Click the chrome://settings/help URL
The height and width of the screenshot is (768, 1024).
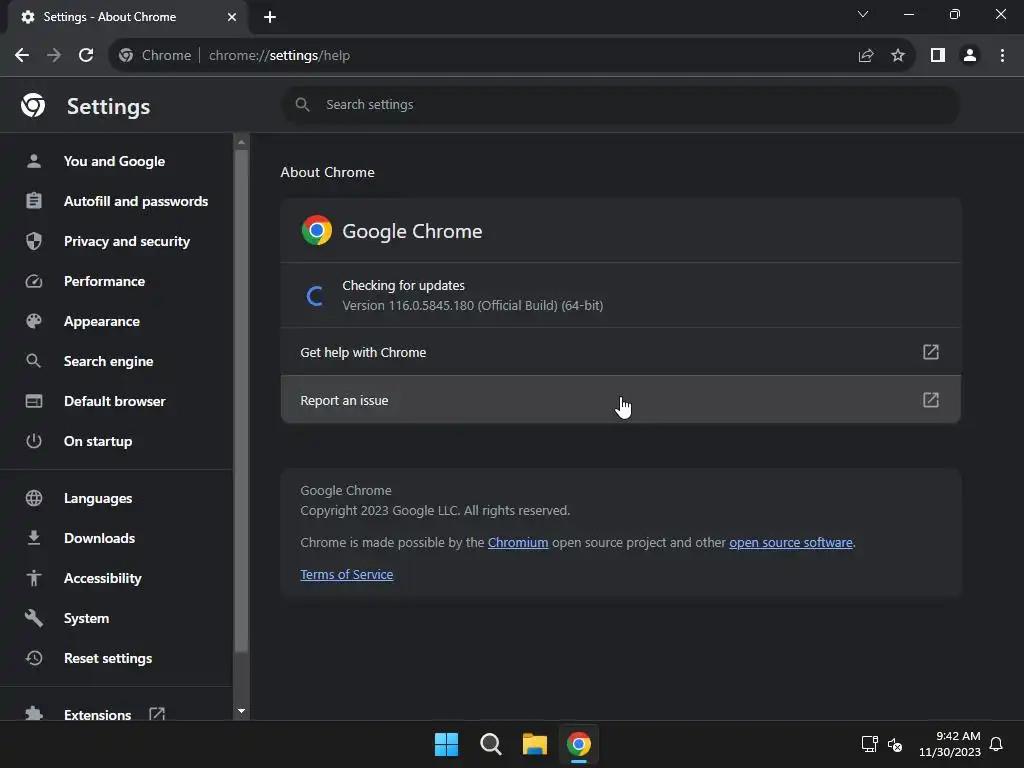(279, 56)
